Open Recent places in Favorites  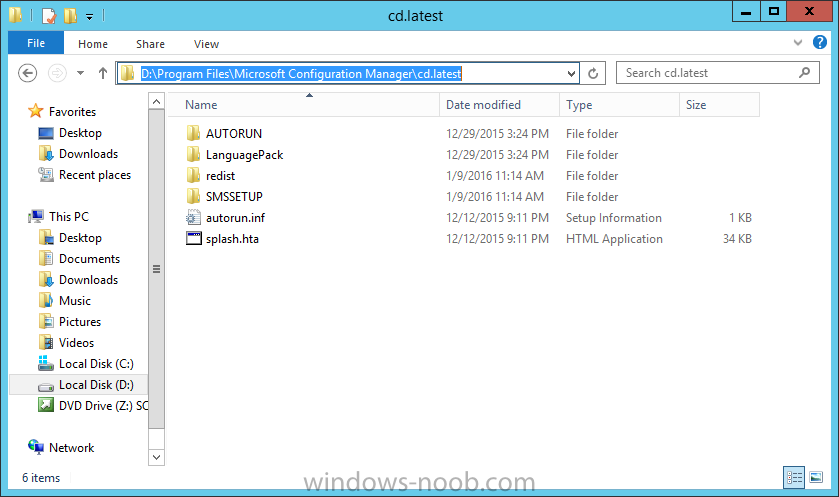tap(95, 175)
